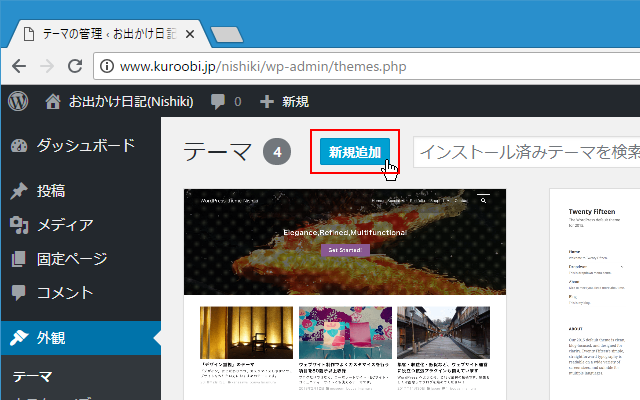Open comments bubble in admin bar
Screen dimensions: 640x400
pos(218,101)
